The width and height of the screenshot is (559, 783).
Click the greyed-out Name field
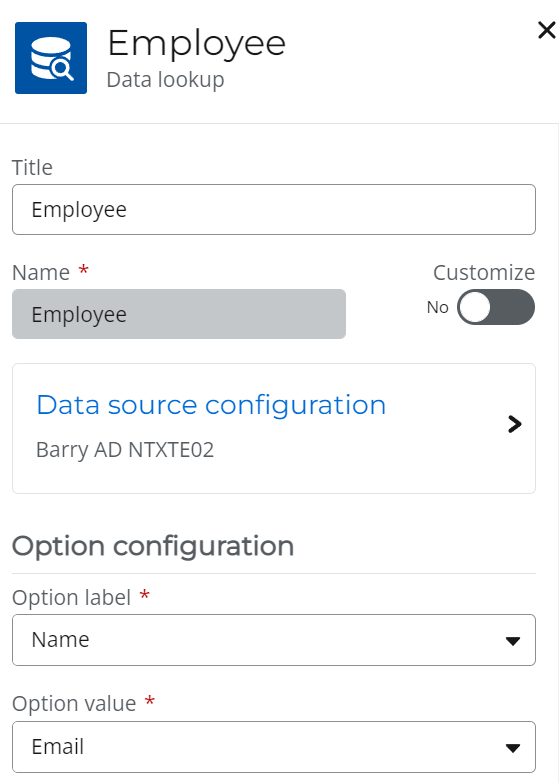179,314
